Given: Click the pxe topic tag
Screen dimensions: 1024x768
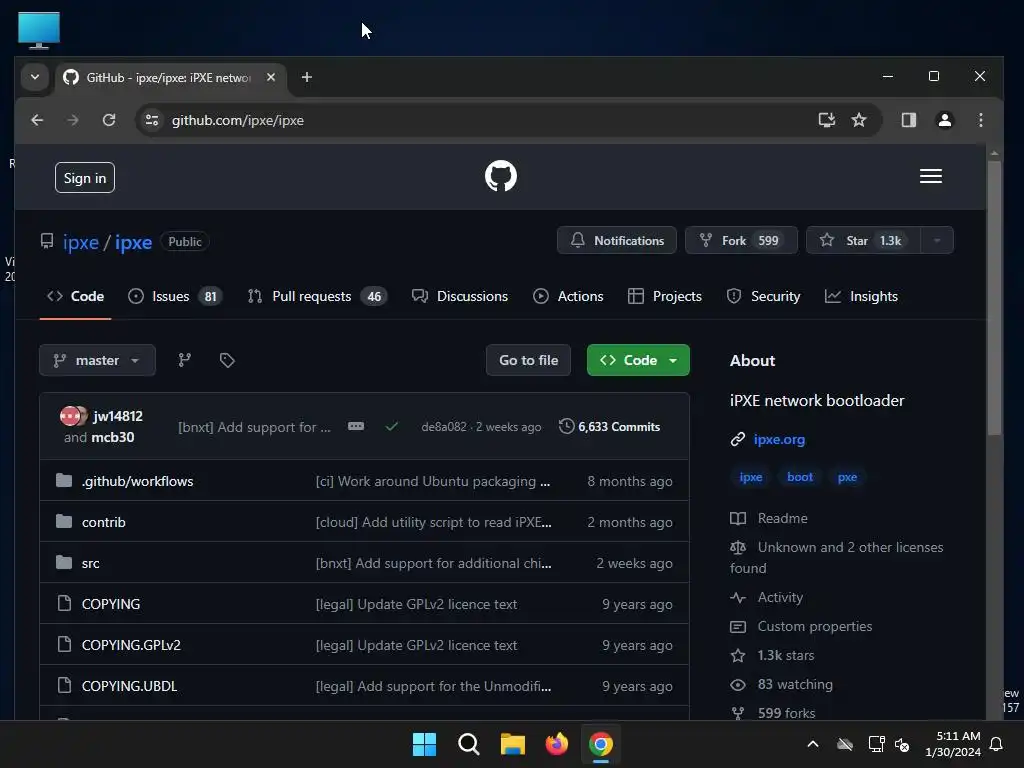Looking at the screenshot, I should [847, 477].
